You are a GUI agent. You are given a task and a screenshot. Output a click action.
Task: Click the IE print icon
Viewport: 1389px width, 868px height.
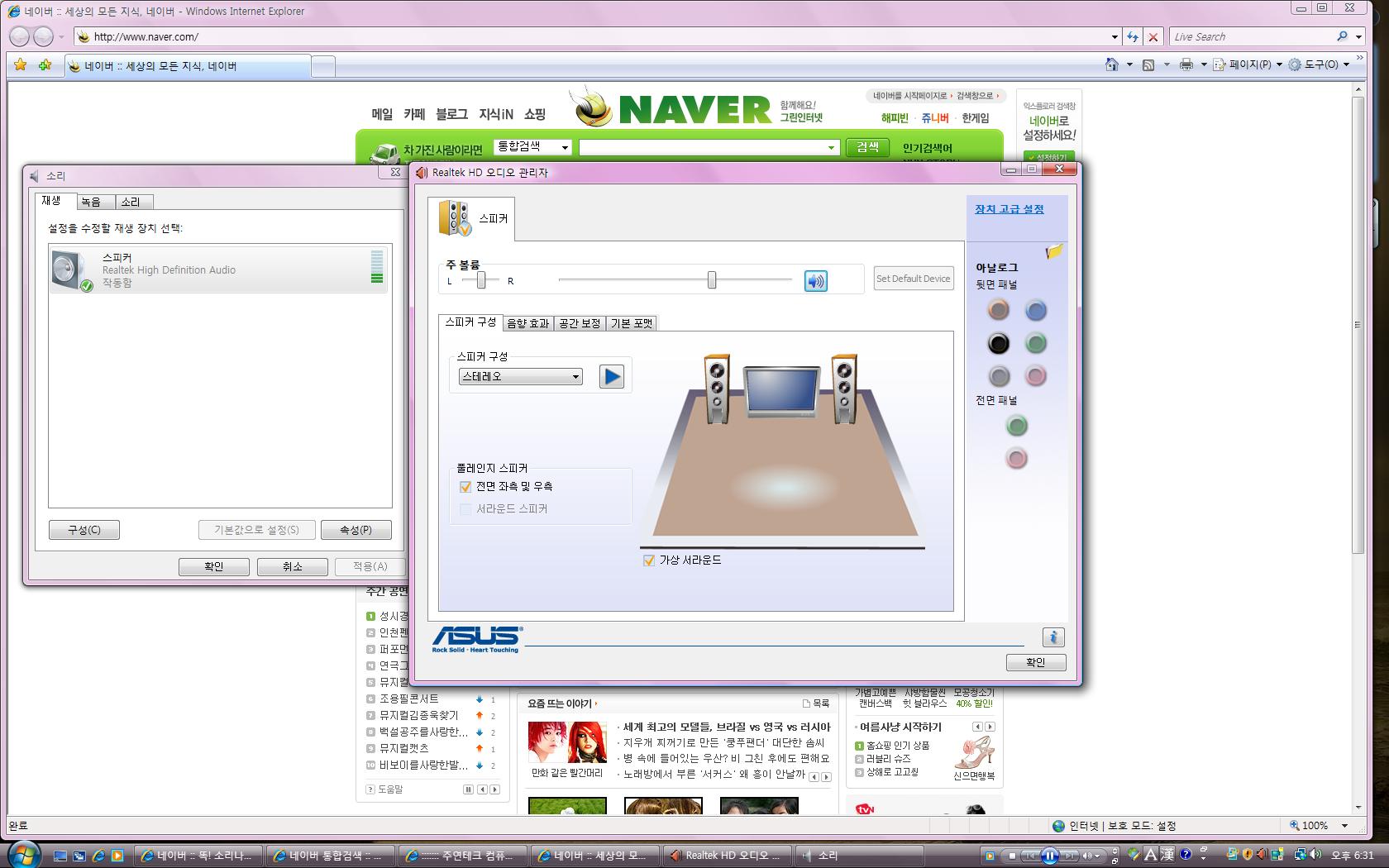[x=1186, y=64]
